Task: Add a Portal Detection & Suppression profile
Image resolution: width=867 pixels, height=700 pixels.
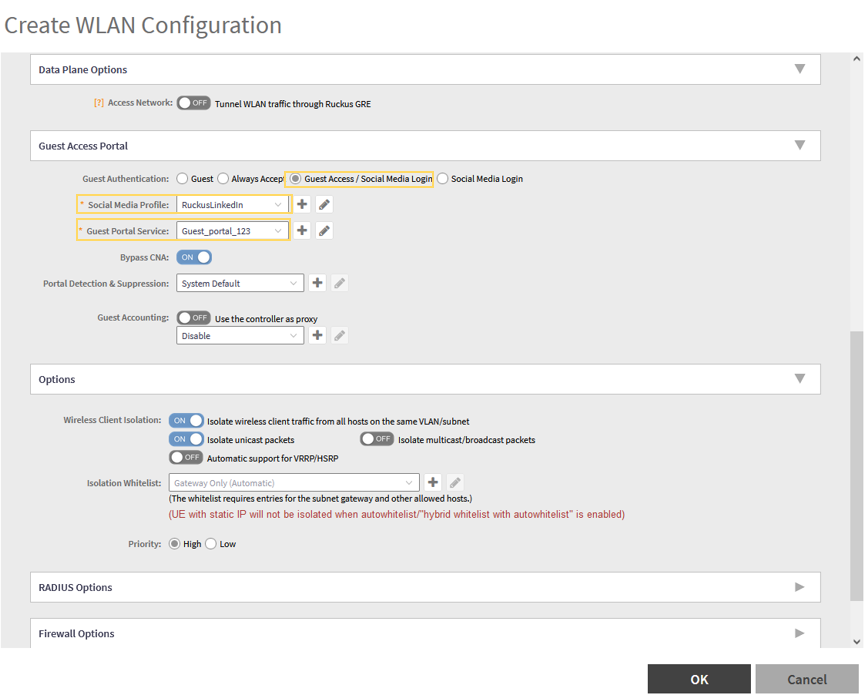Action: pyautogui.click(x=317, y=283)
